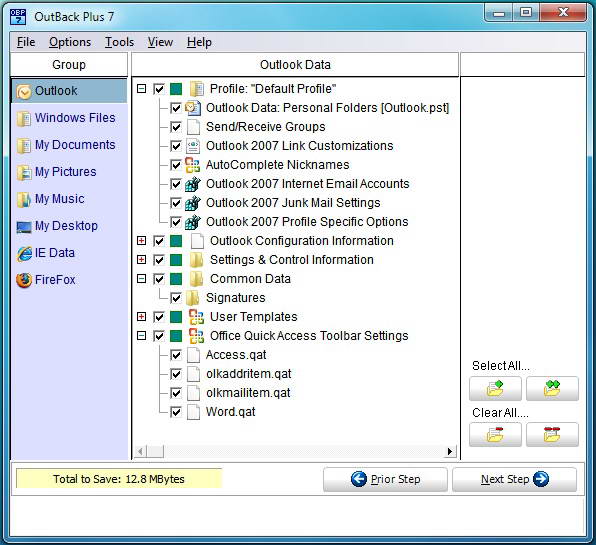Click the AutoComplete Nicknames Office icon
This screenshot has width=596, height=545.
(193, 165)
